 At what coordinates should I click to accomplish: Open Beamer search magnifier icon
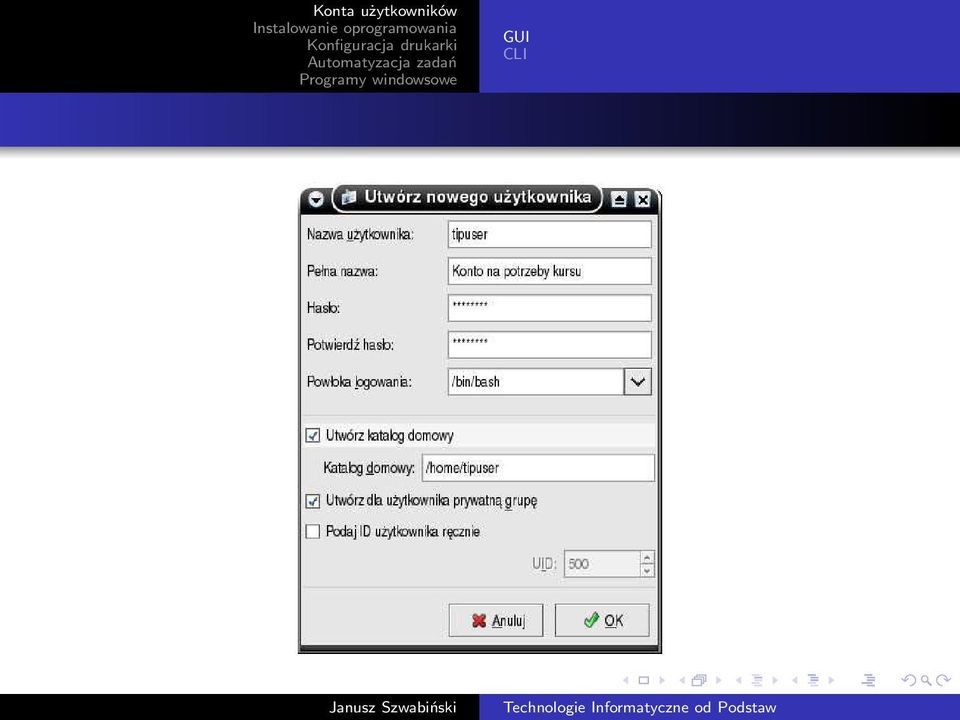tap(926, 680)
